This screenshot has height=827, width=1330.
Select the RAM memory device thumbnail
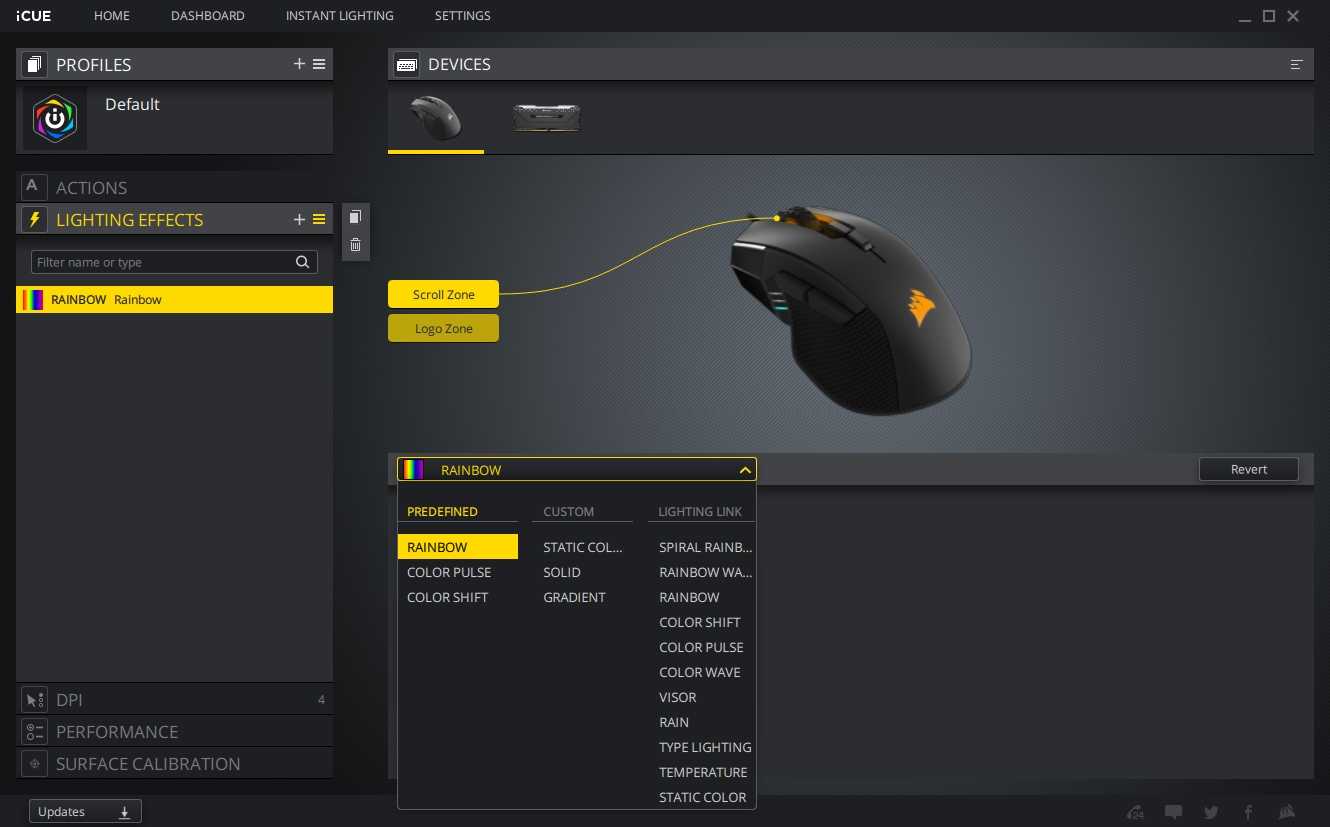(546, 118)
